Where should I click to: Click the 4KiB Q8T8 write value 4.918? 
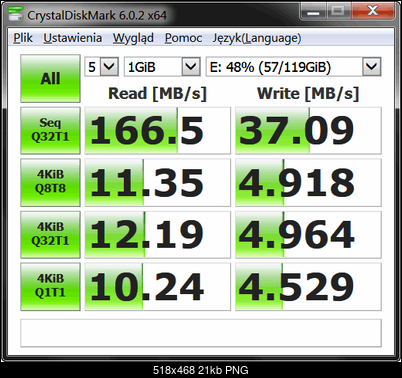tap(308, 182)
